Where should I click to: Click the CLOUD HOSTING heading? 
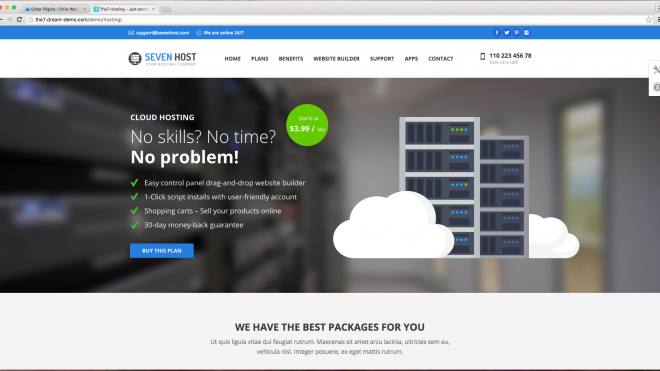162,117
